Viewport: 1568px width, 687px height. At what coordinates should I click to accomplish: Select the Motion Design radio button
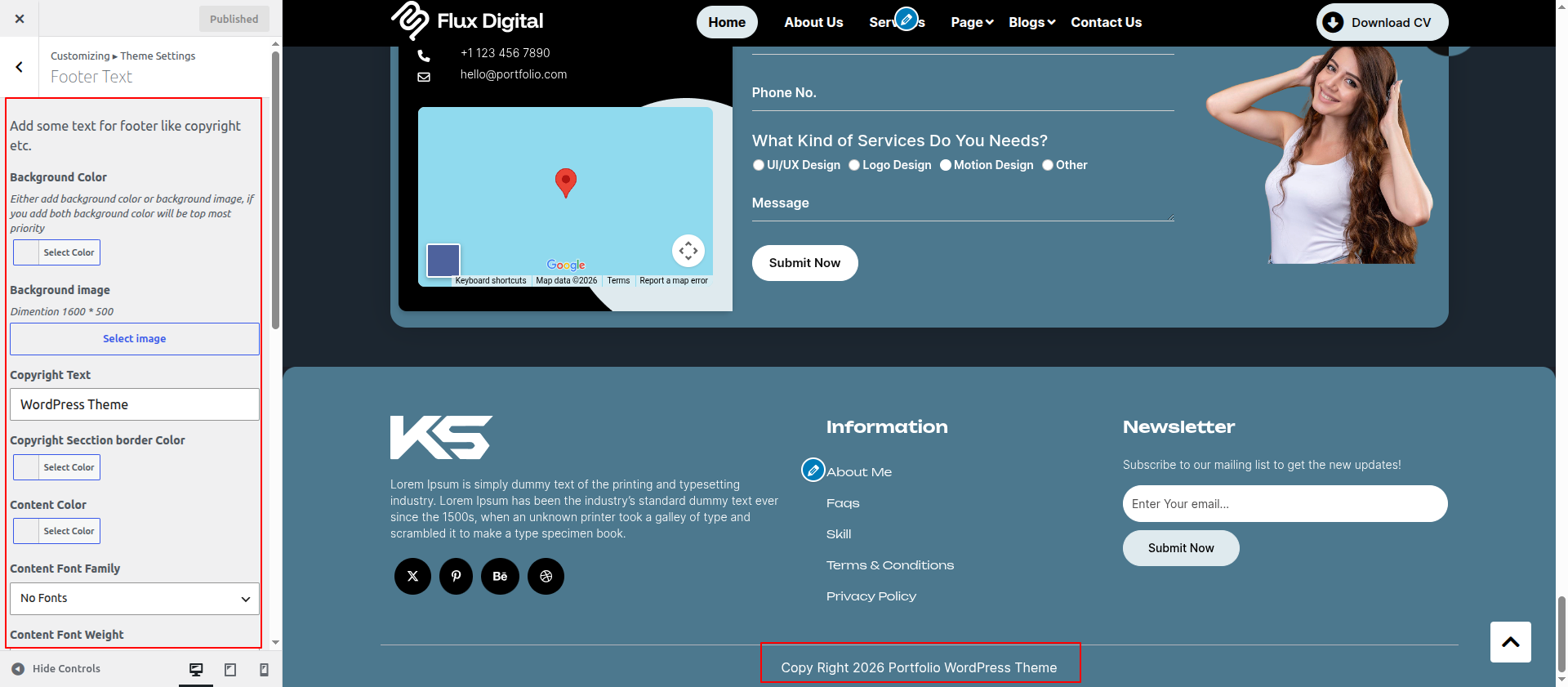click(946, 165)
